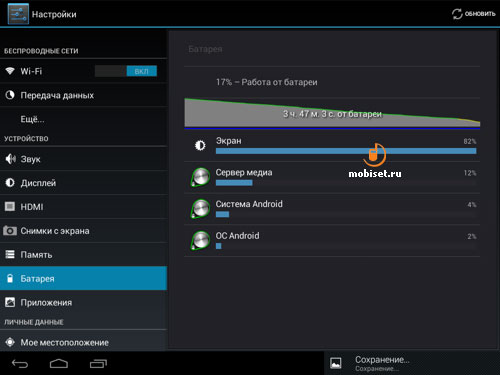Open 'Снимки с экрана' settings
The height and width of the screenshot is (375, 500).
pos(83,231)
